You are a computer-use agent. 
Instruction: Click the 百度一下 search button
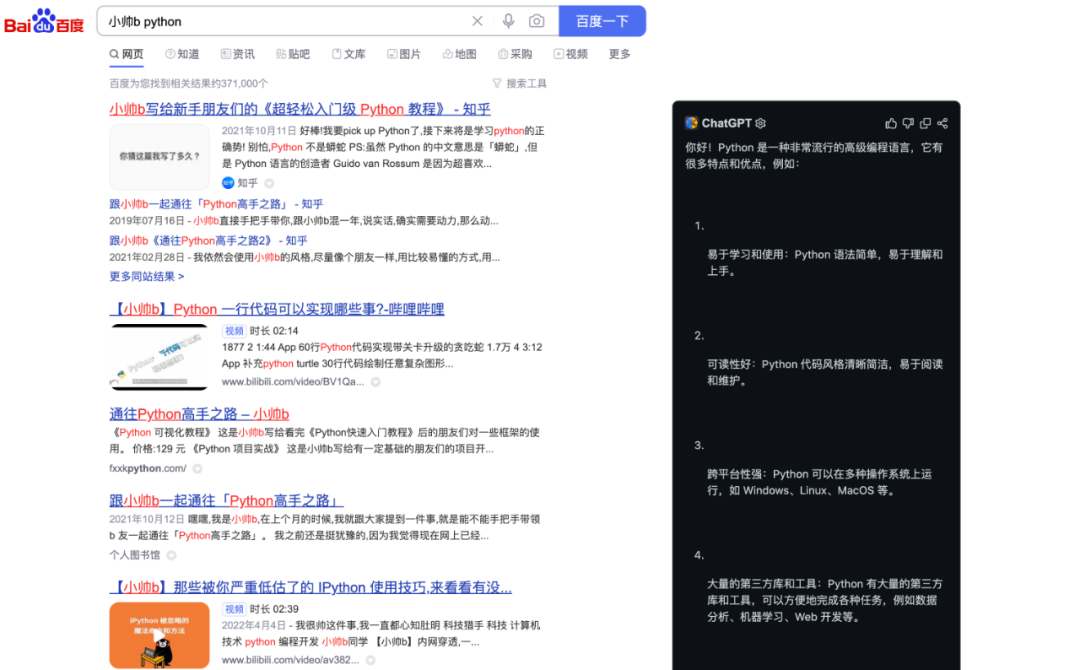pos(602,21)
